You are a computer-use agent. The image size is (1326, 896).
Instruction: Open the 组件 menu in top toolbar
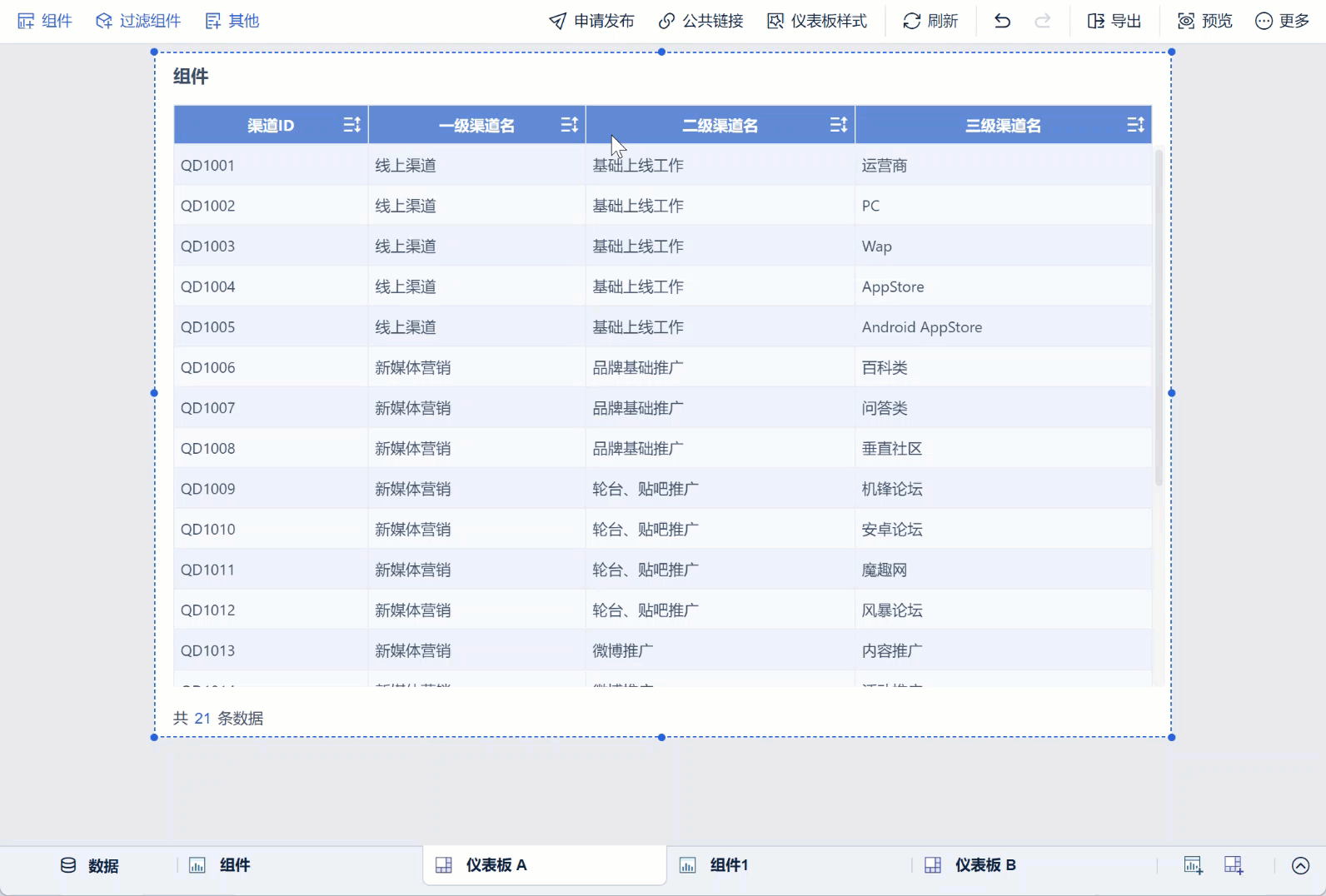[45, 21]
